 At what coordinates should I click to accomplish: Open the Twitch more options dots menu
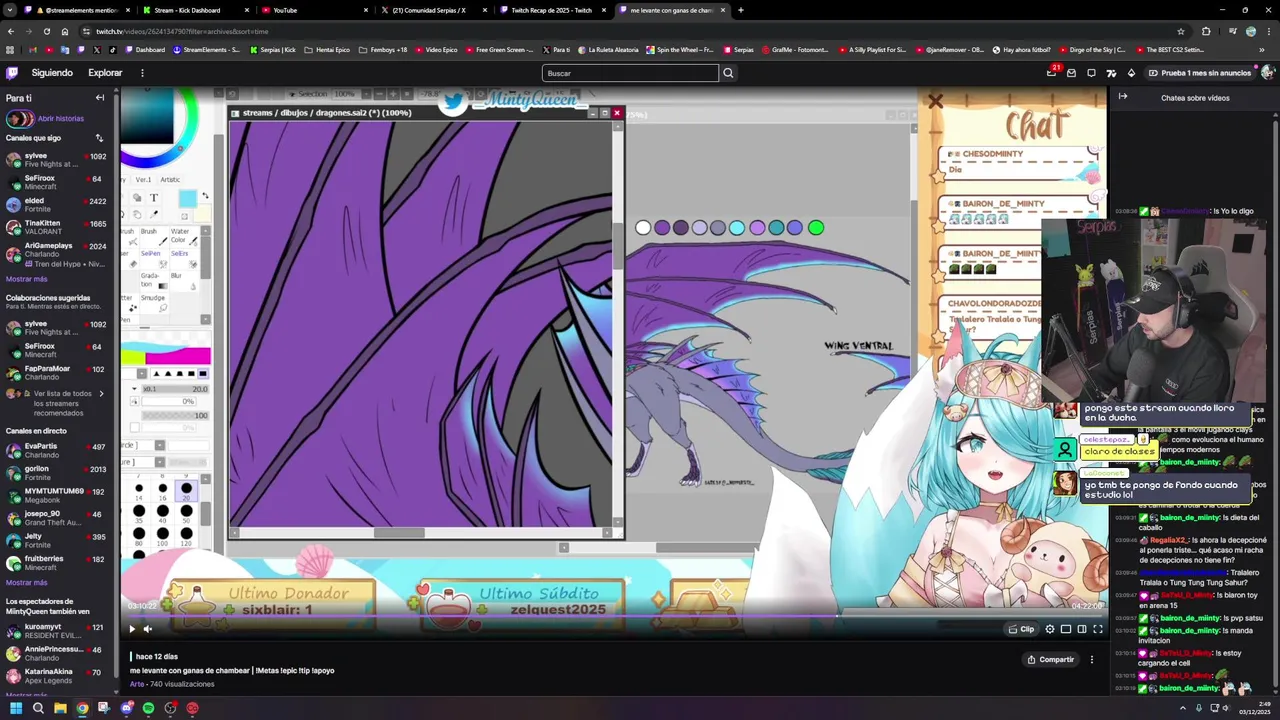[142, 73]
